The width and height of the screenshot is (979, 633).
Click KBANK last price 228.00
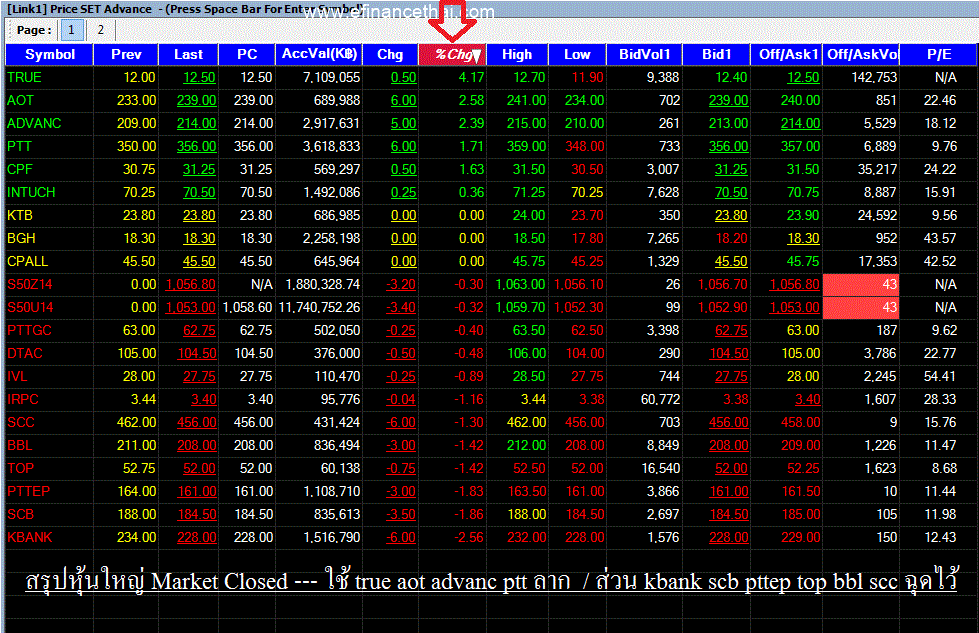tap(197, 537)
